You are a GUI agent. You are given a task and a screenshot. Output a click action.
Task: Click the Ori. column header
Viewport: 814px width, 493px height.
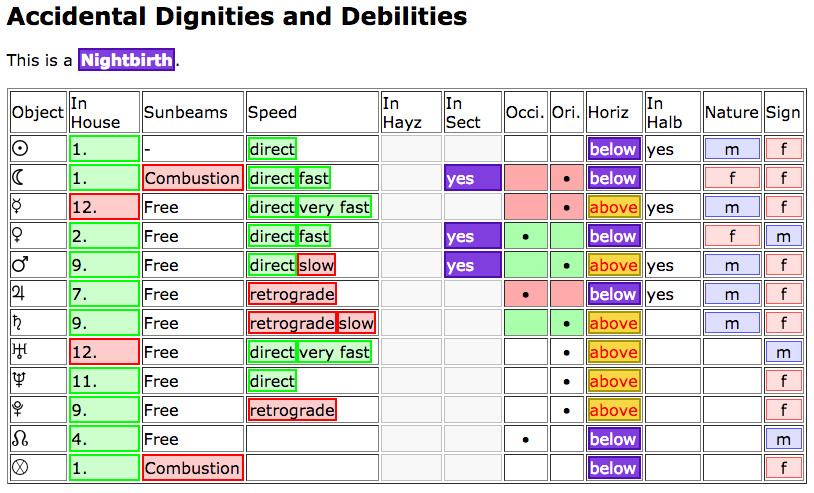[566, 112]
